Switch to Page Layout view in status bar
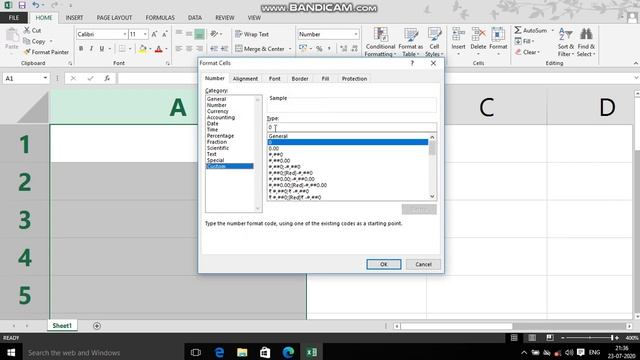 (532, 338)
